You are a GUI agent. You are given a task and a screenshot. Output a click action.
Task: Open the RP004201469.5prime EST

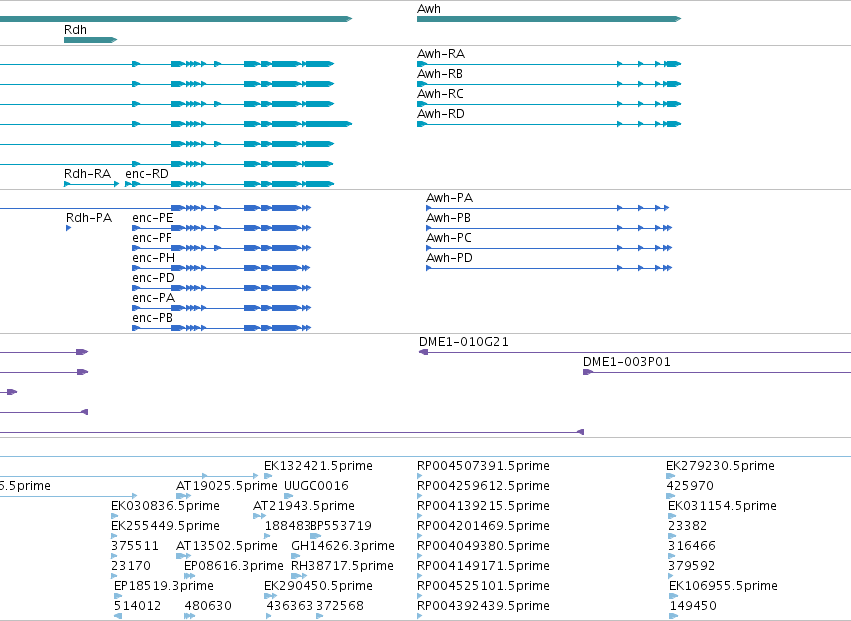[x=483, y=526]
